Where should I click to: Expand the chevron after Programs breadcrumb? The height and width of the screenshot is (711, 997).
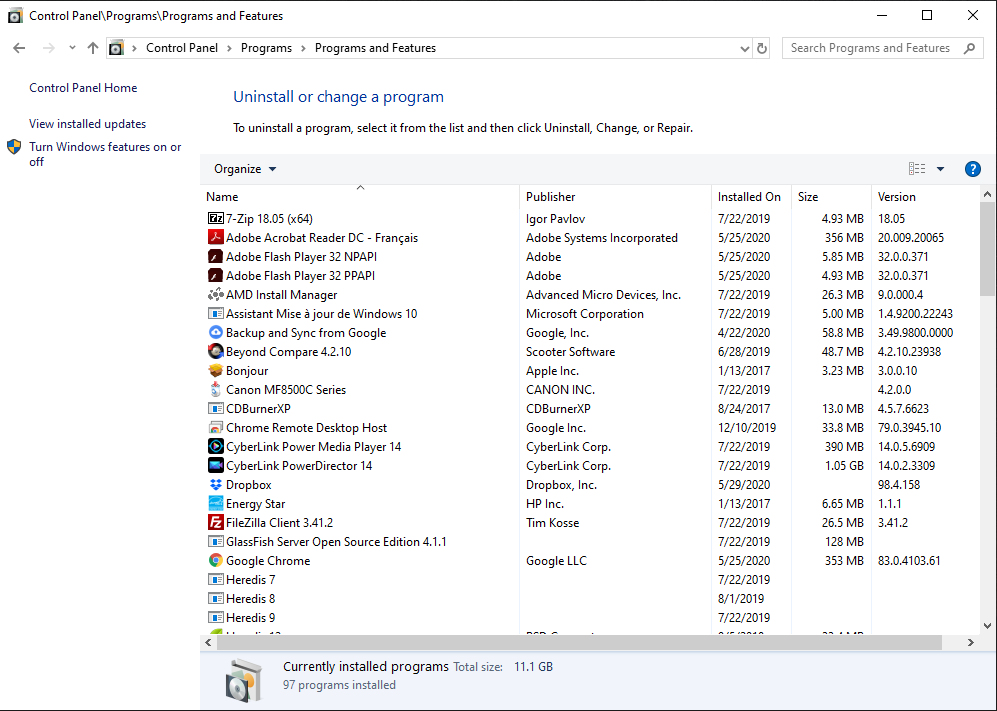(x=303, y=48)
